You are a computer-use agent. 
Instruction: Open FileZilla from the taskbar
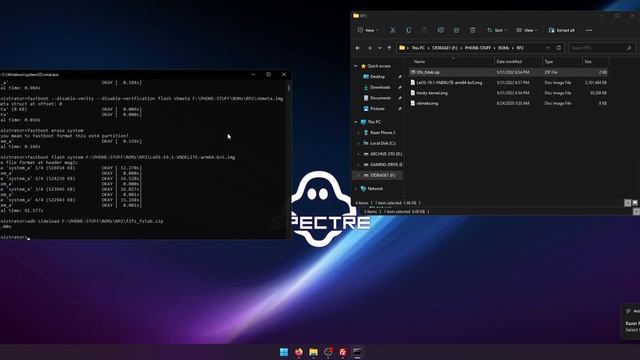point(343,352)
